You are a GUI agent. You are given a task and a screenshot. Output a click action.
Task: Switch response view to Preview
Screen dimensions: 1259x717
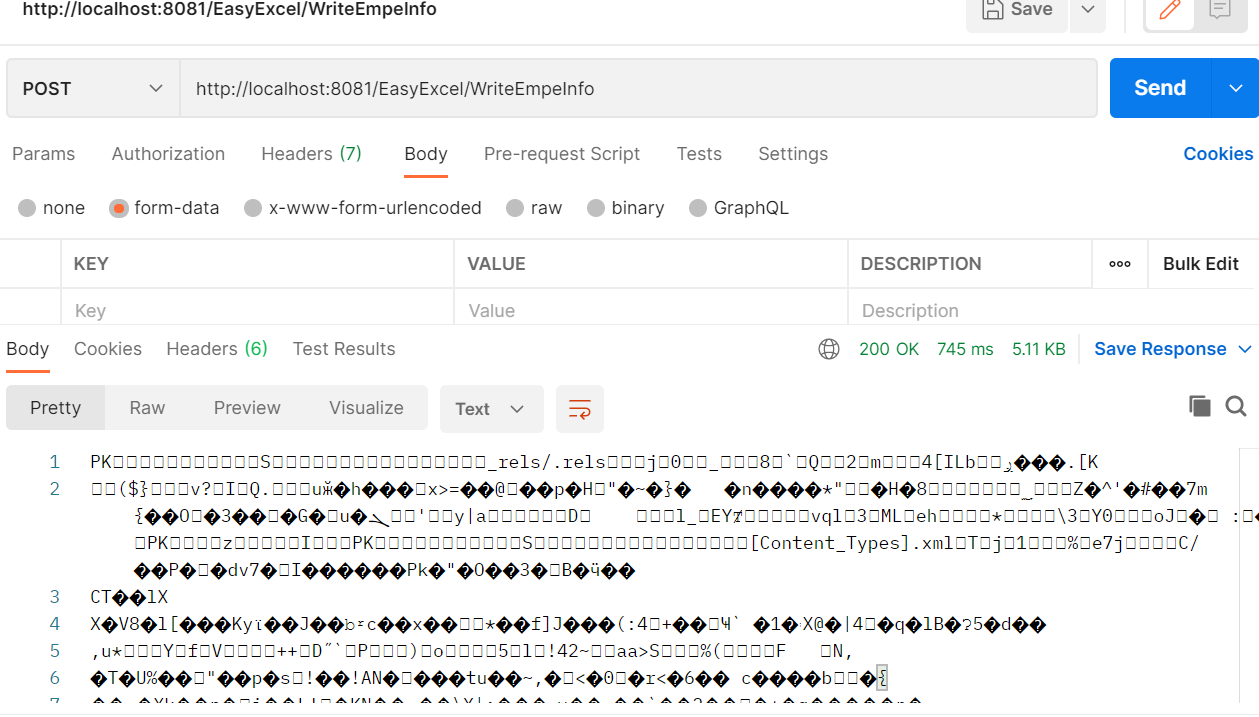coord(247,408)
